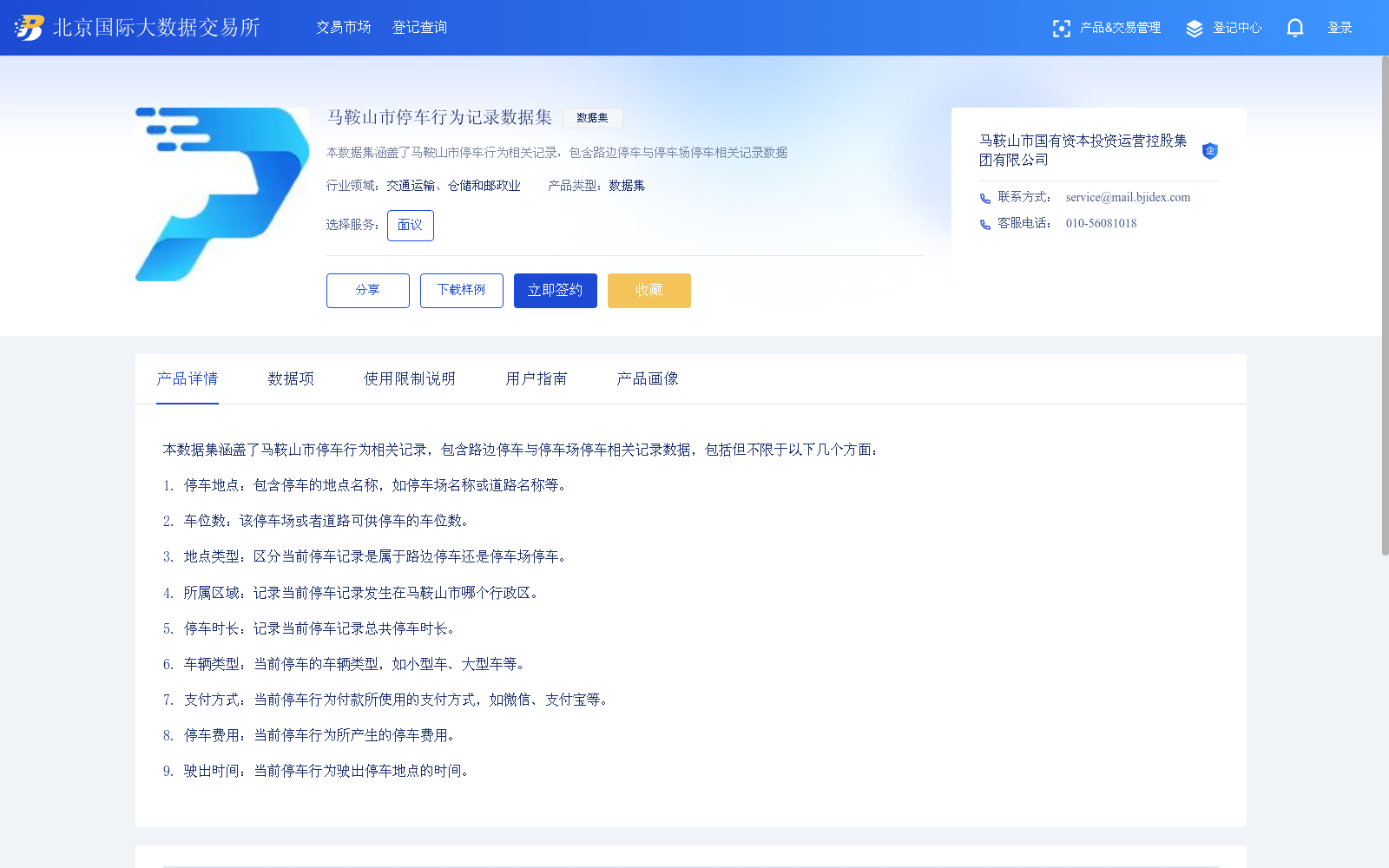Click the 登记中心 layers icon
1389x868 pixels.
pyautogui.click(x=1195, y=29)
